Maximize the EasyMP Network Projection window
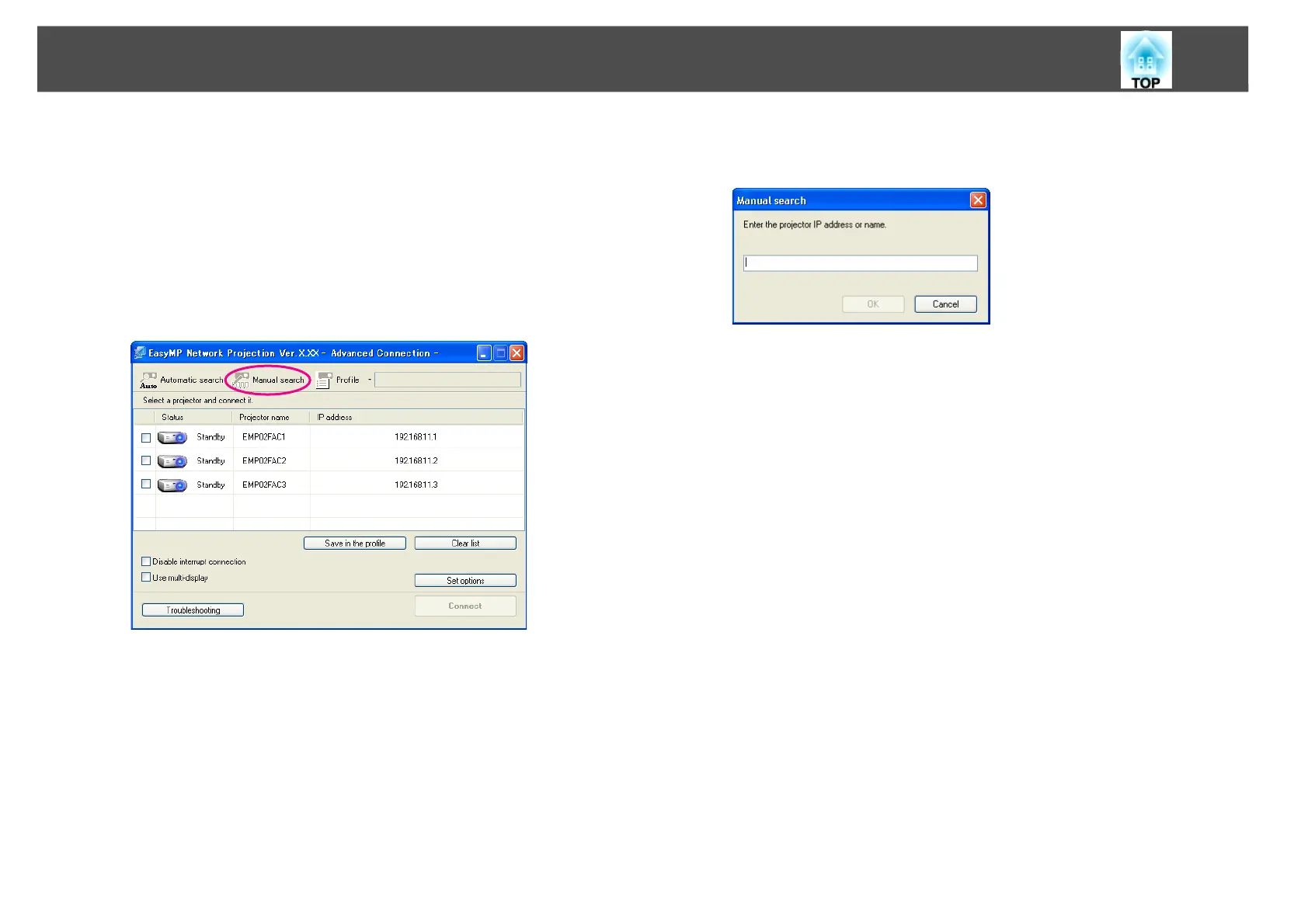 click(501, 353)
